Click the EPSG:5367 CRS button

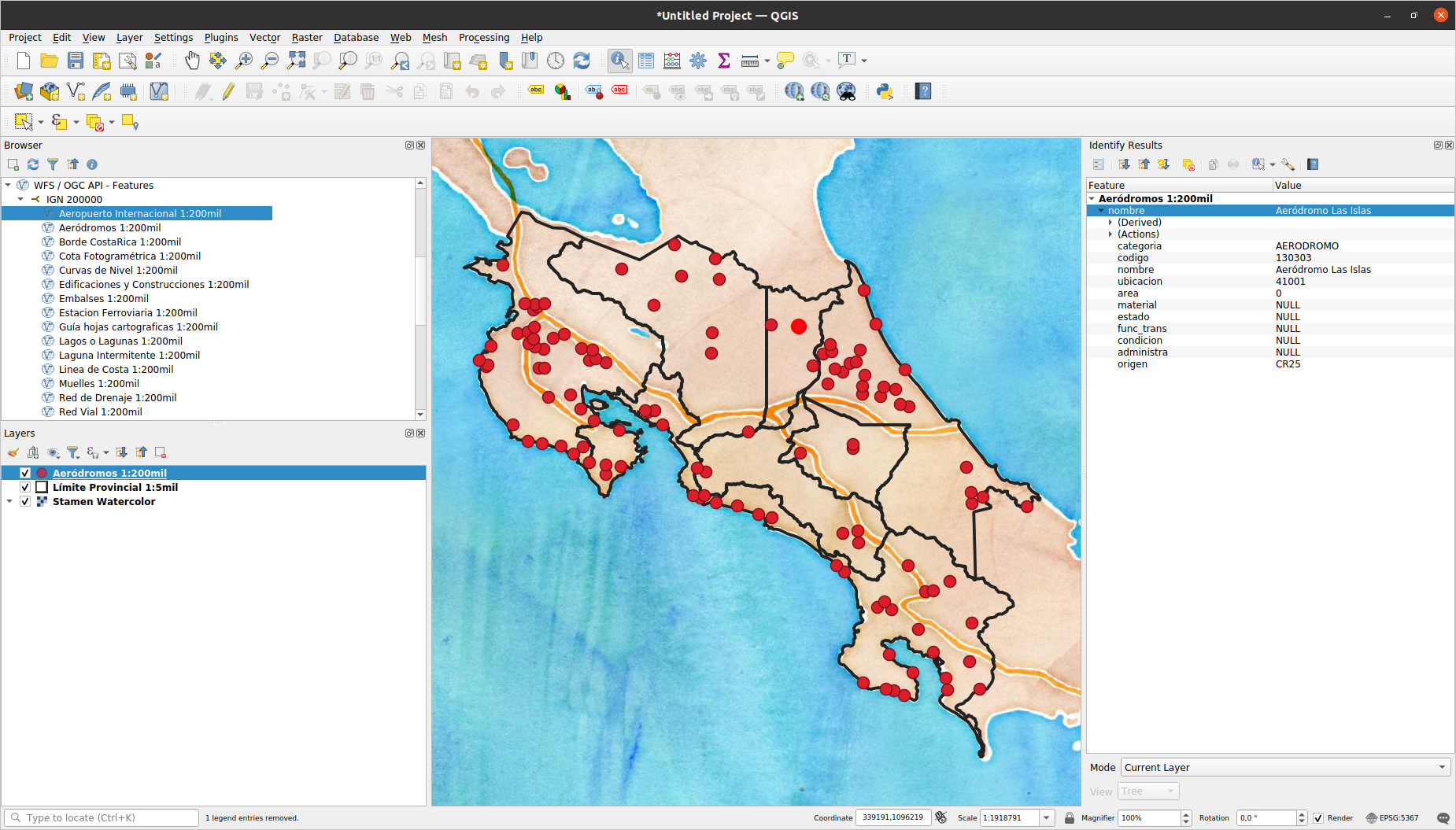coord(1392,818)
